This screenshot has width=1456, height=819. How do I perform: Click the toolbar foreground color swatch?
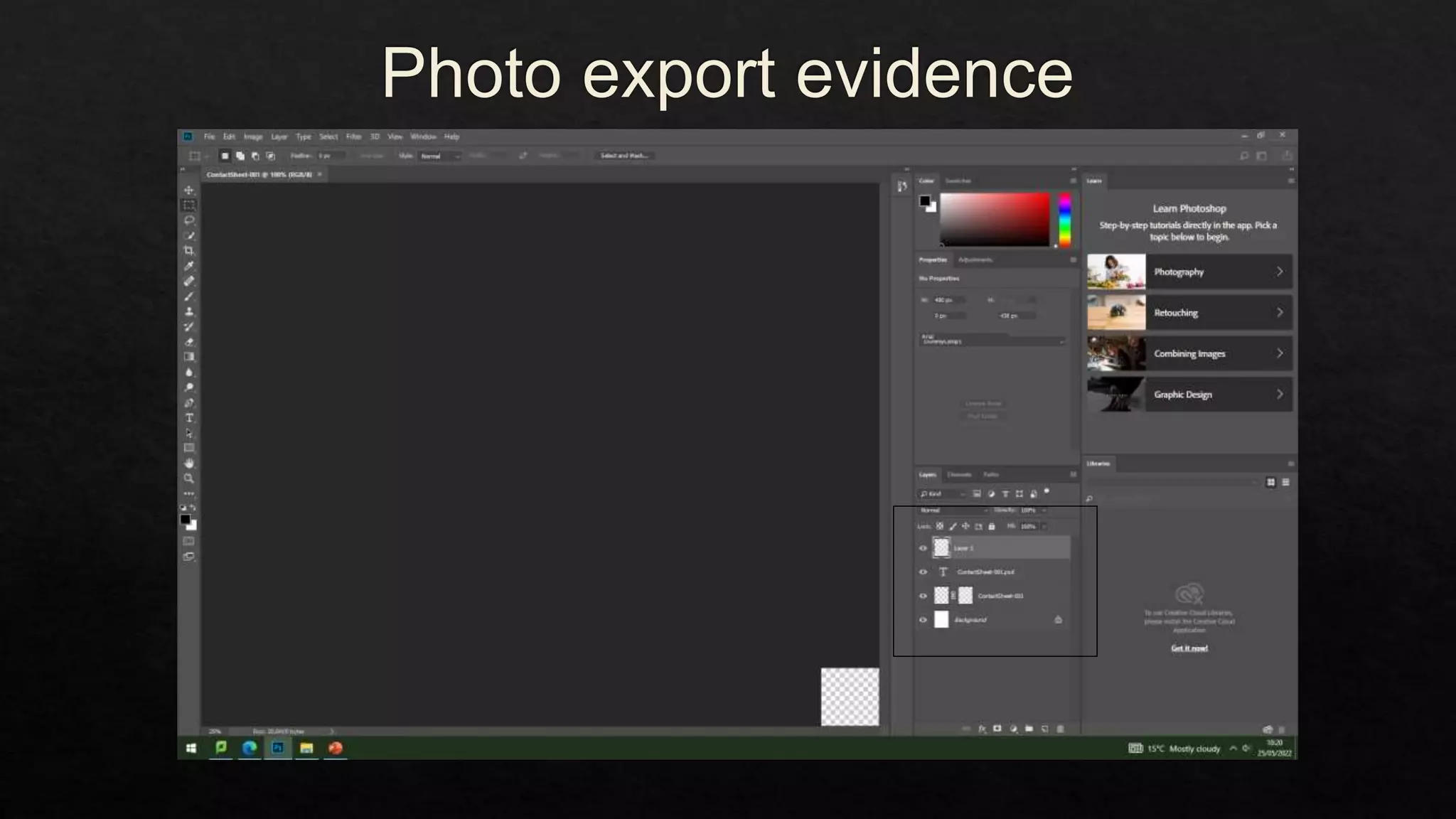coord(186,520)
